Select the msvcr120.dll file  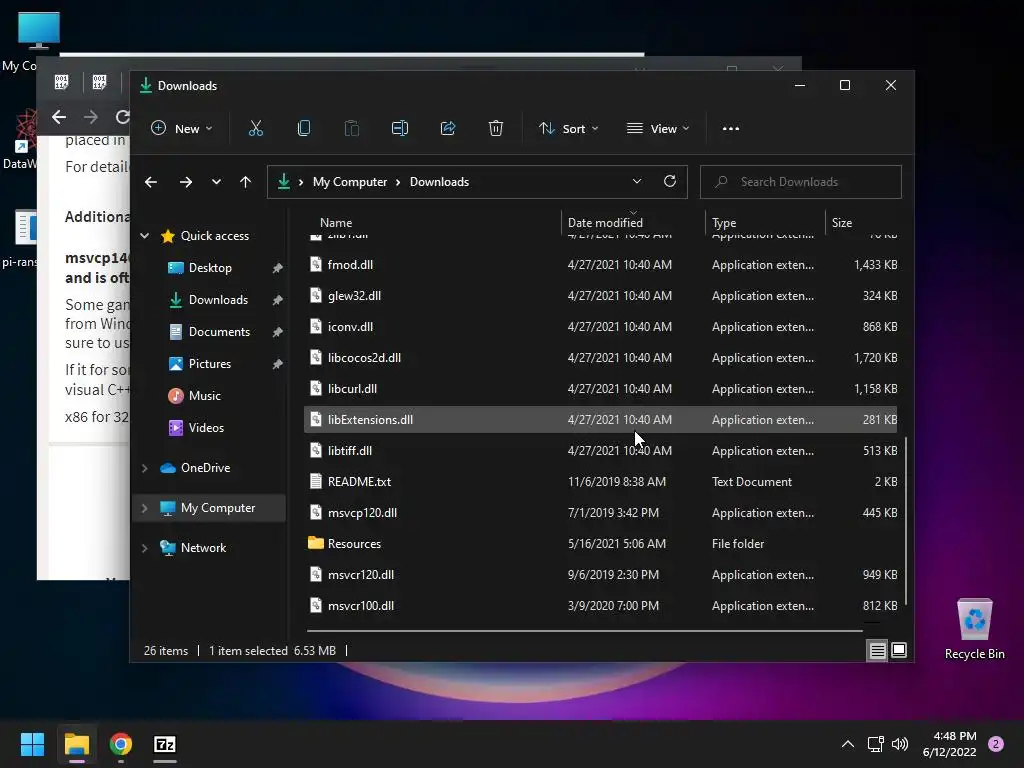[600, 575]
